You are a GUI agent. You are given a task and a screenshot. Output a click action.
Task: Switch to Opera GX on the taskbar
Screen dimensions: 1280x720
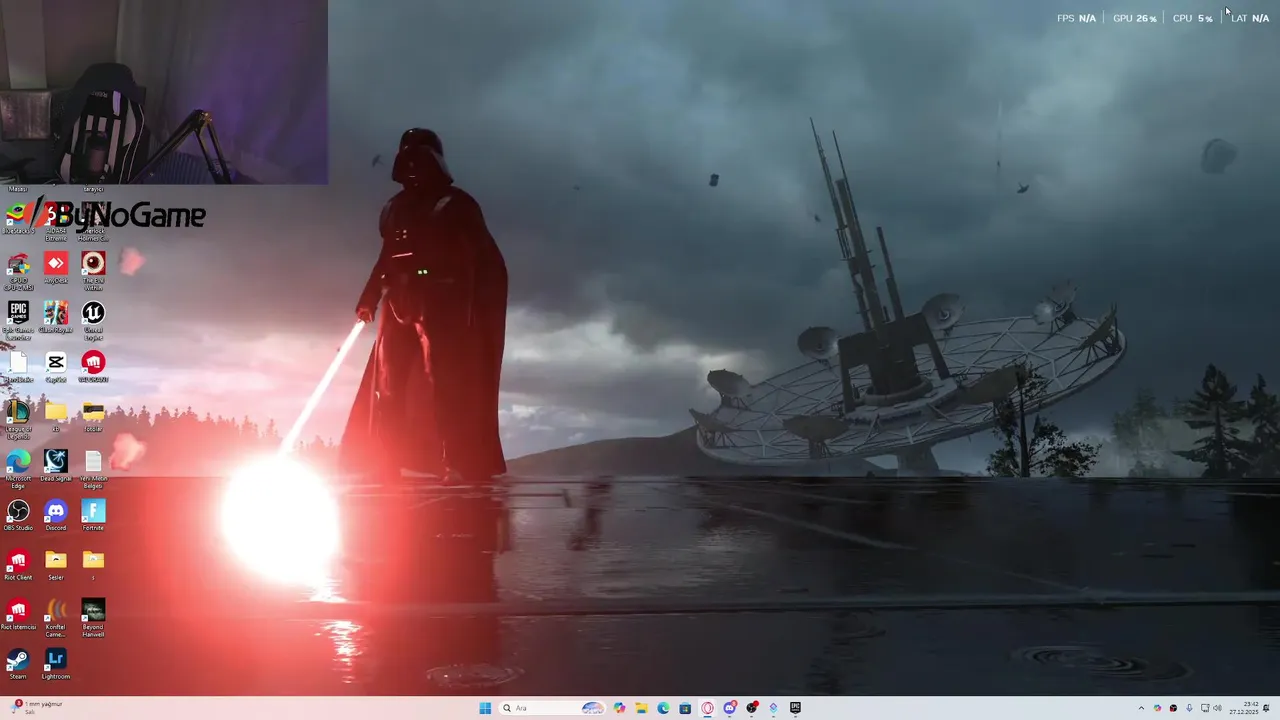coord(707,708)
